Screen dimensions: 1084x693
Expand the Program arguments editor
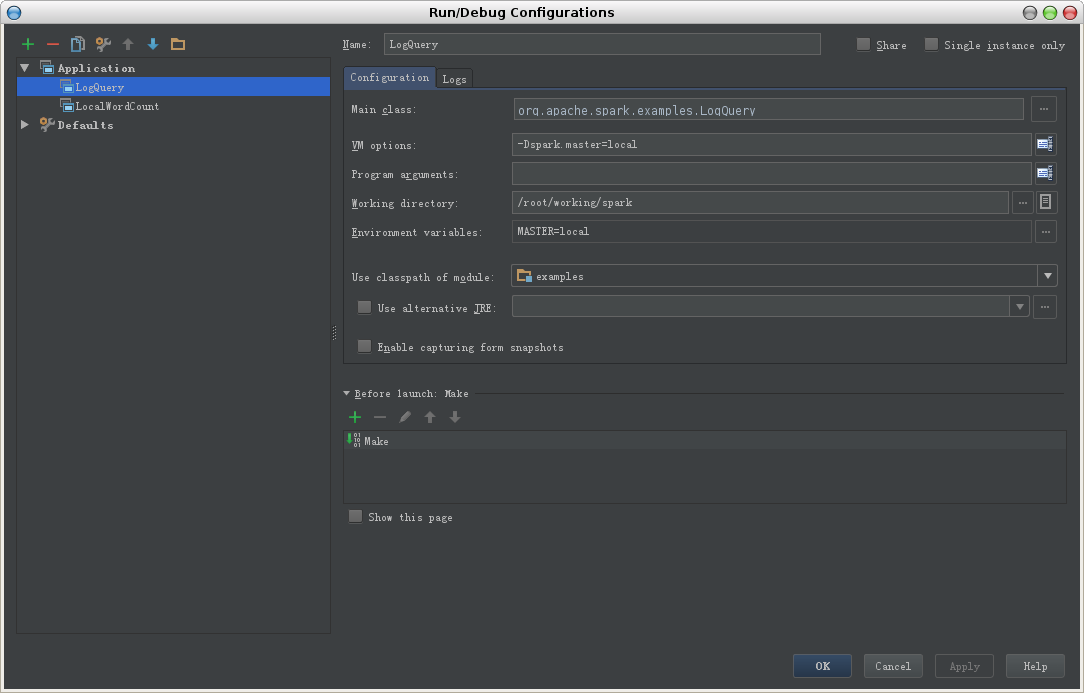(x=1045, y=174)
